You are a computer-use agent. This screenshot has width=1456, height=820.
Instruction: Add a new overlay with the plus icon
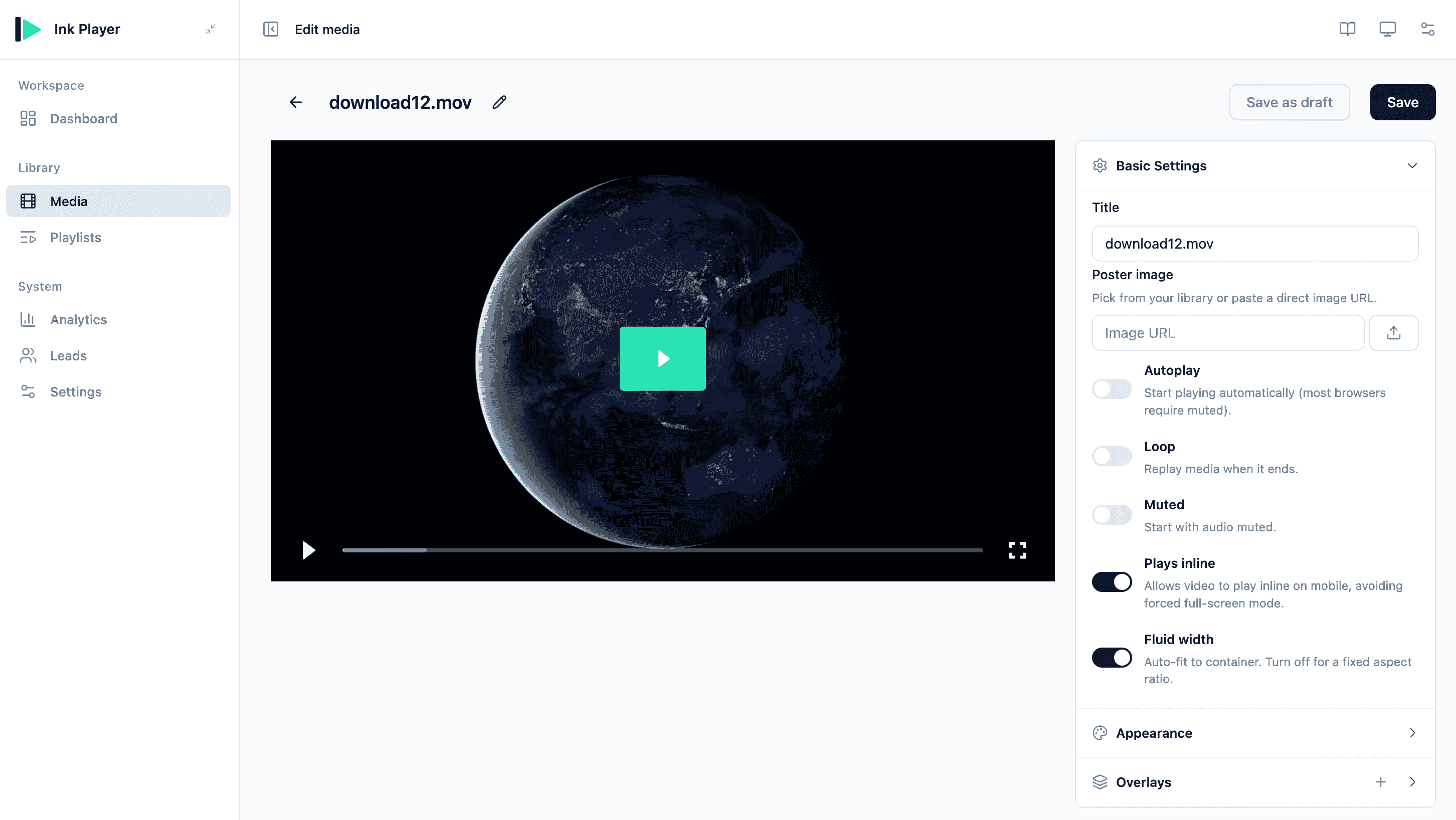tap(1381, 782)
